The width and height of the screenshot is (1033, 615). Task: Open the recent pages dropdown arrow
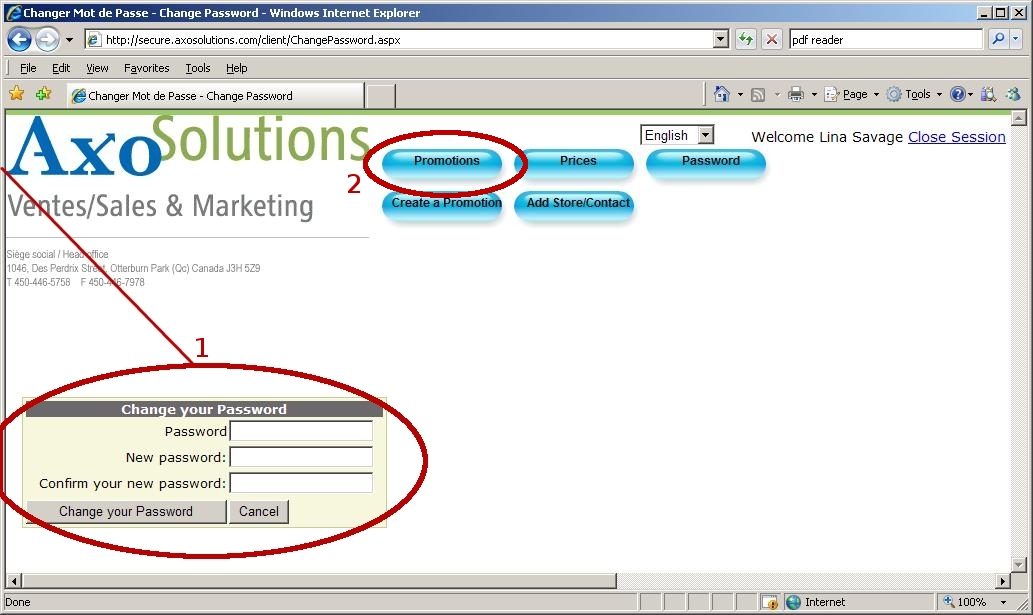point(69,40)
